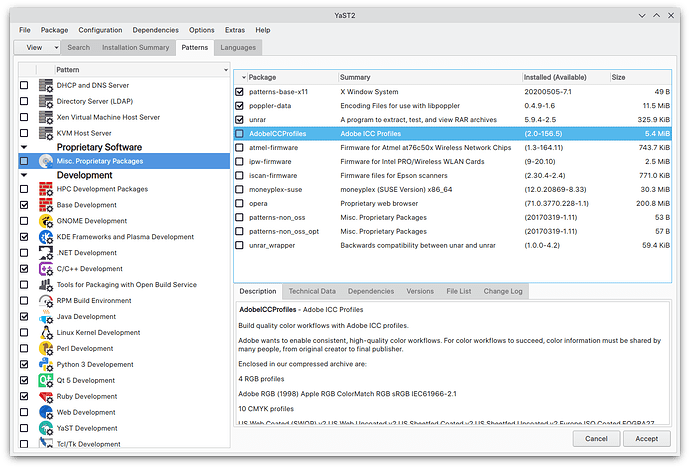Sort by the Installed (Available) column header
The height and width of the screenshot is (468, 690).
[565, 77]
